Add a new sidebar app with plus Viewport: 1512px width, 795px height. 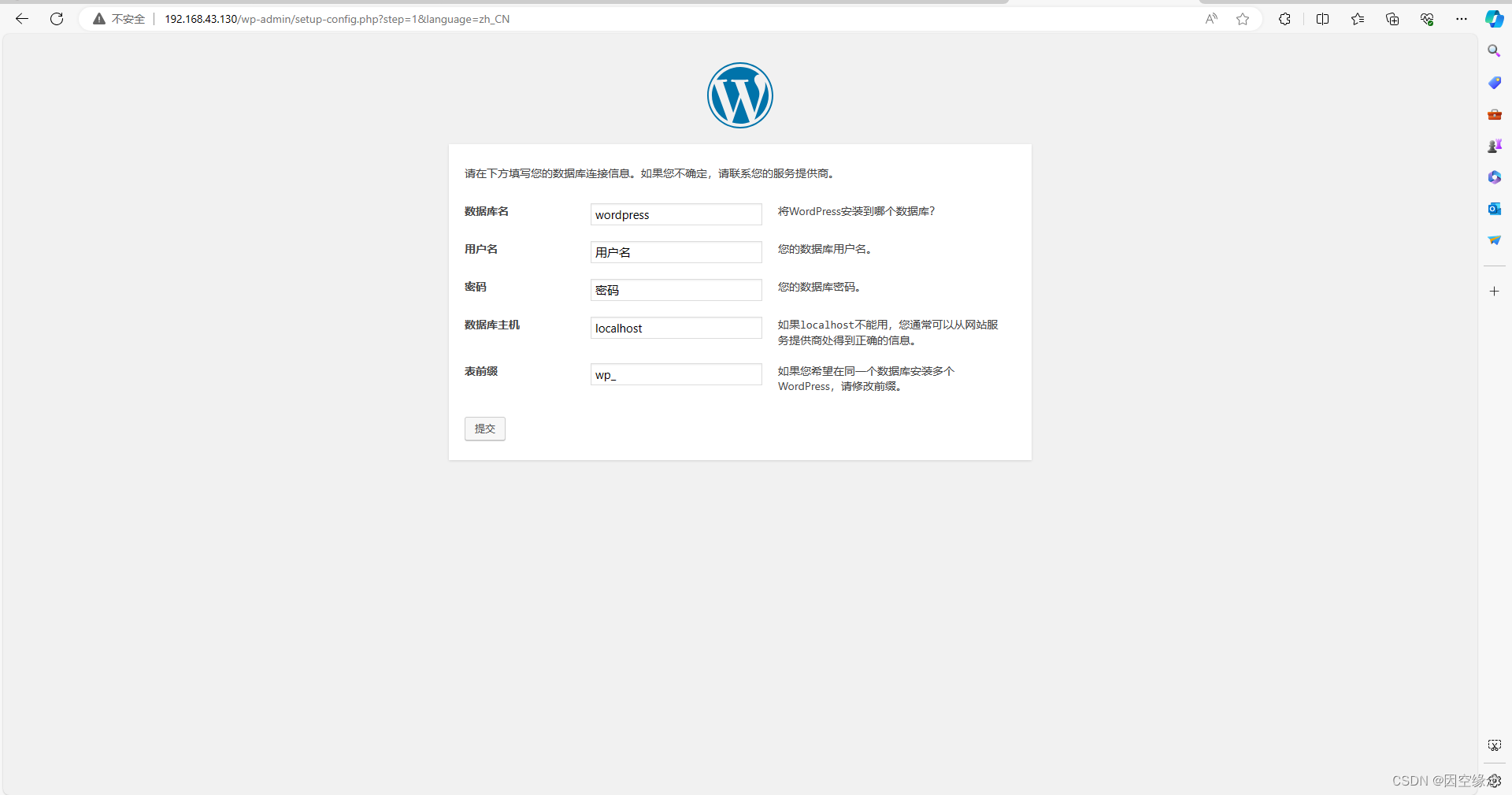pos(1494,291)
